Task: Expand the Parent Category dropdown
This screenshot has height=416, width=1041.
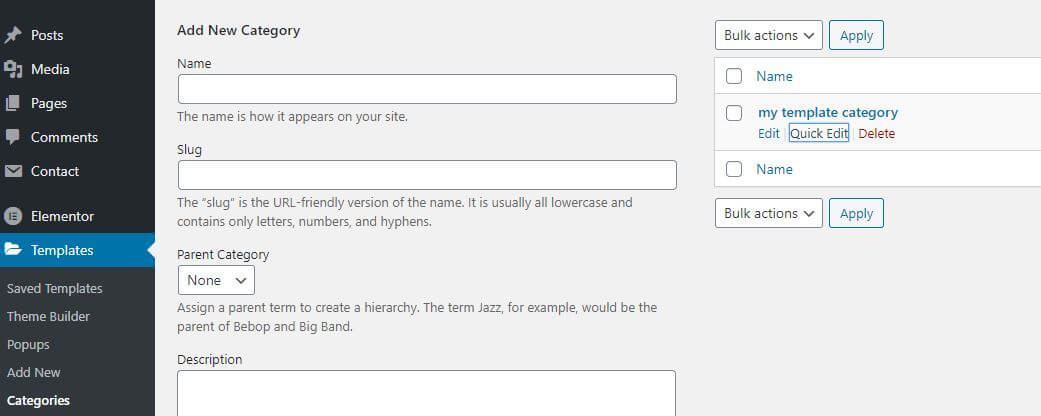Action: click(x=216, y=280)
